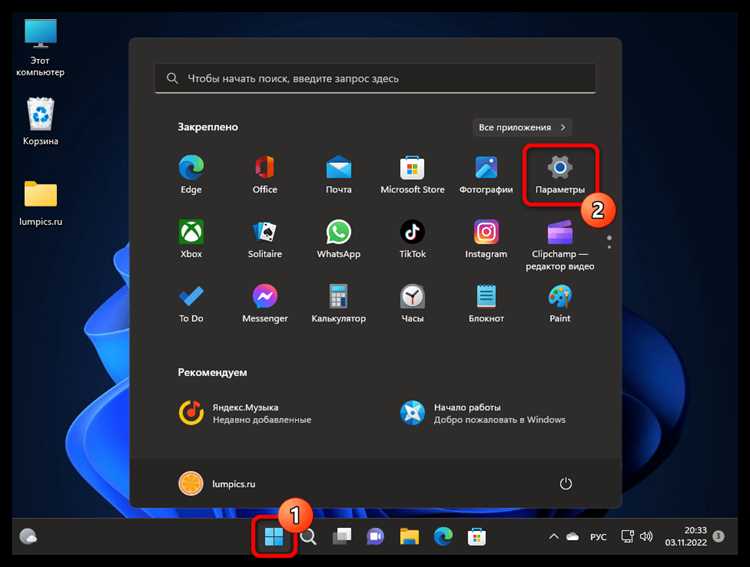
Task: Open Калькулятор calculator app
Action: (339, 303)
